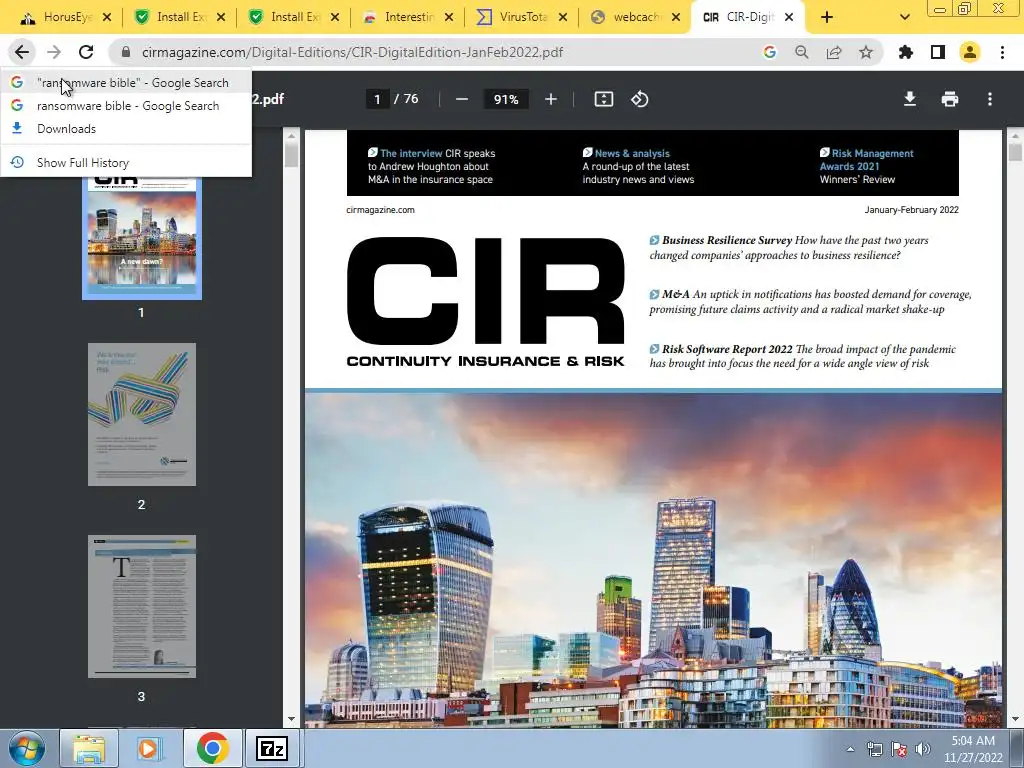1024x768 pixels.
Task: Click 'News & analysis' heading
Action: click(632, 153)
